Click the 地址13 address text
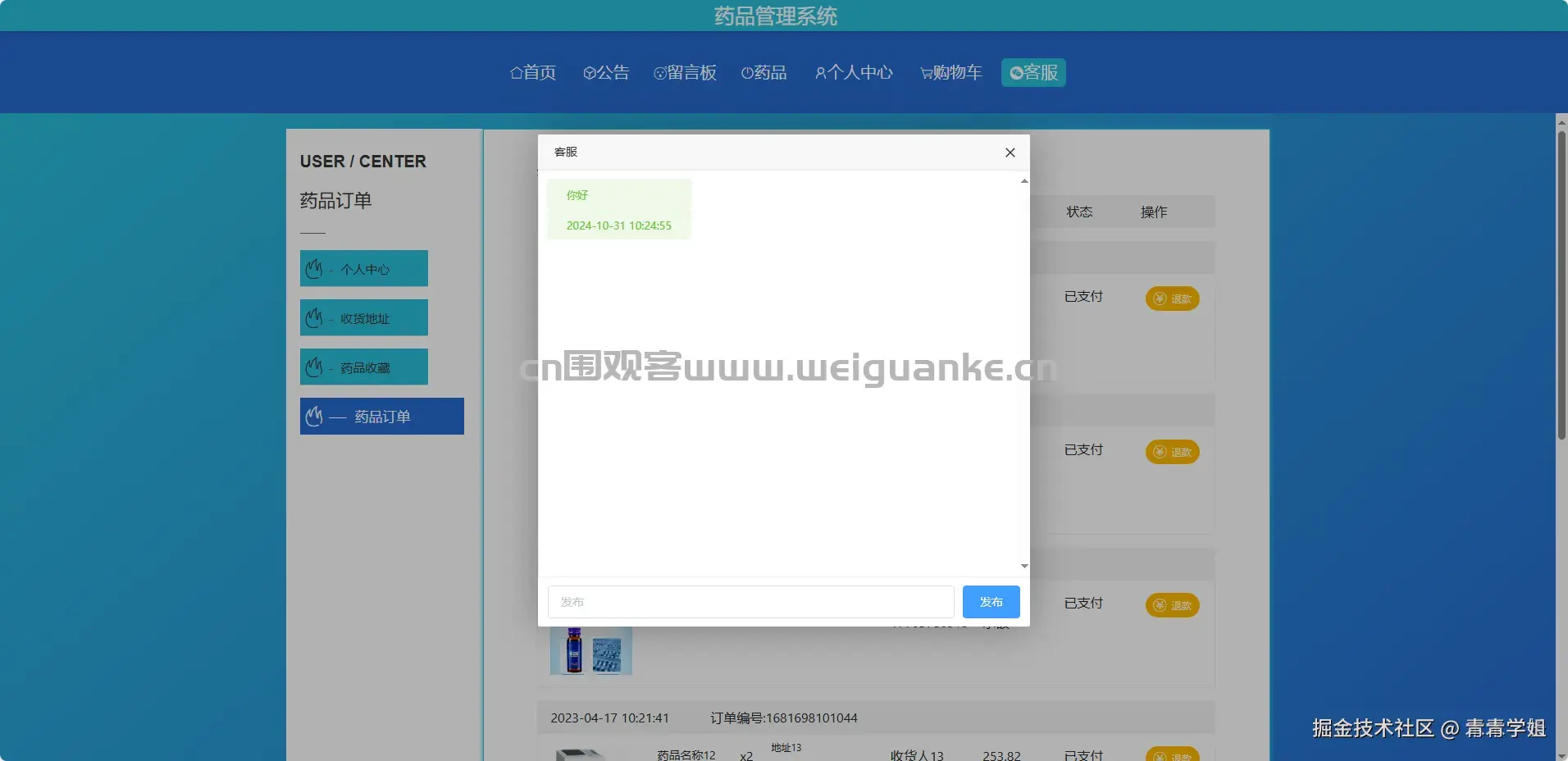 [x=786, y=748]
